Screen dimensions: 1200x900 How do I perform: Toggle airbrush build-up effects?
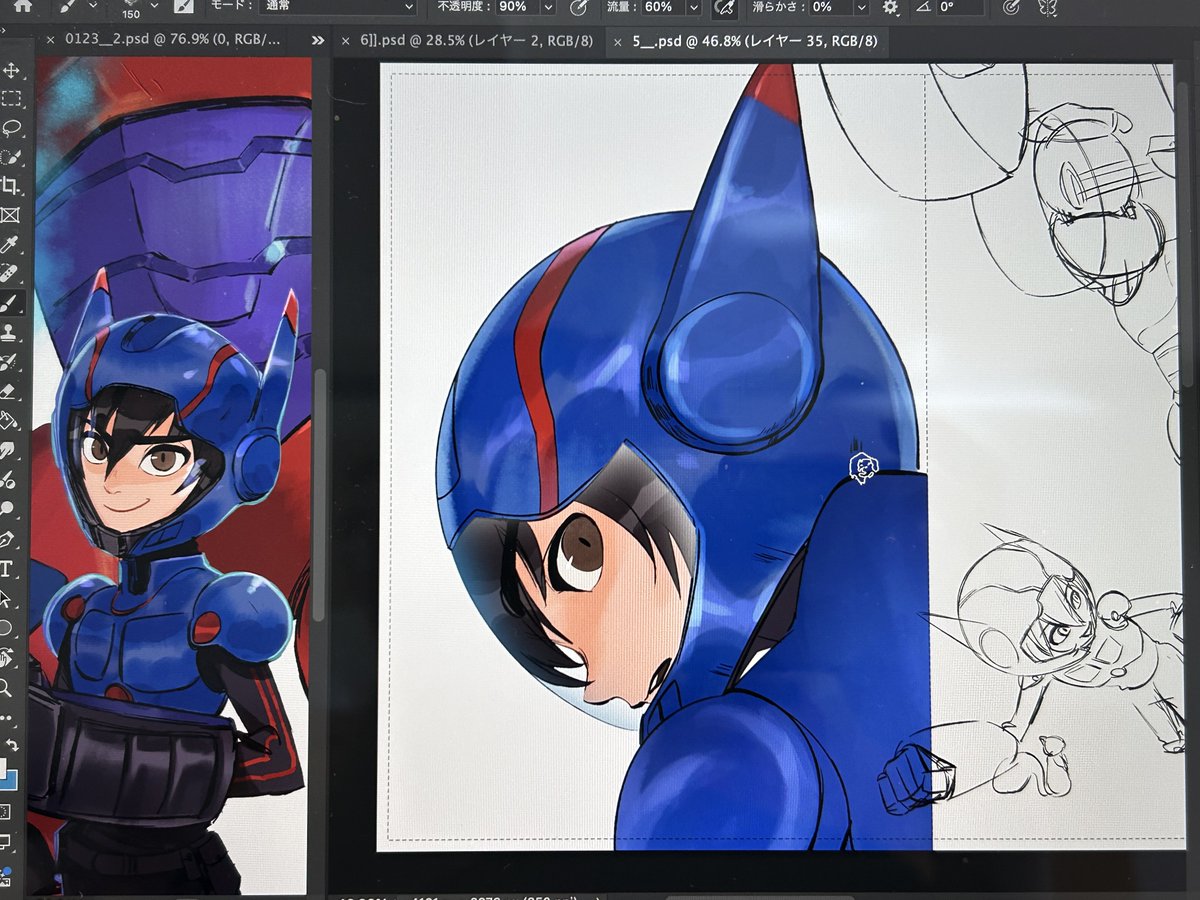(x=723, y=7)
